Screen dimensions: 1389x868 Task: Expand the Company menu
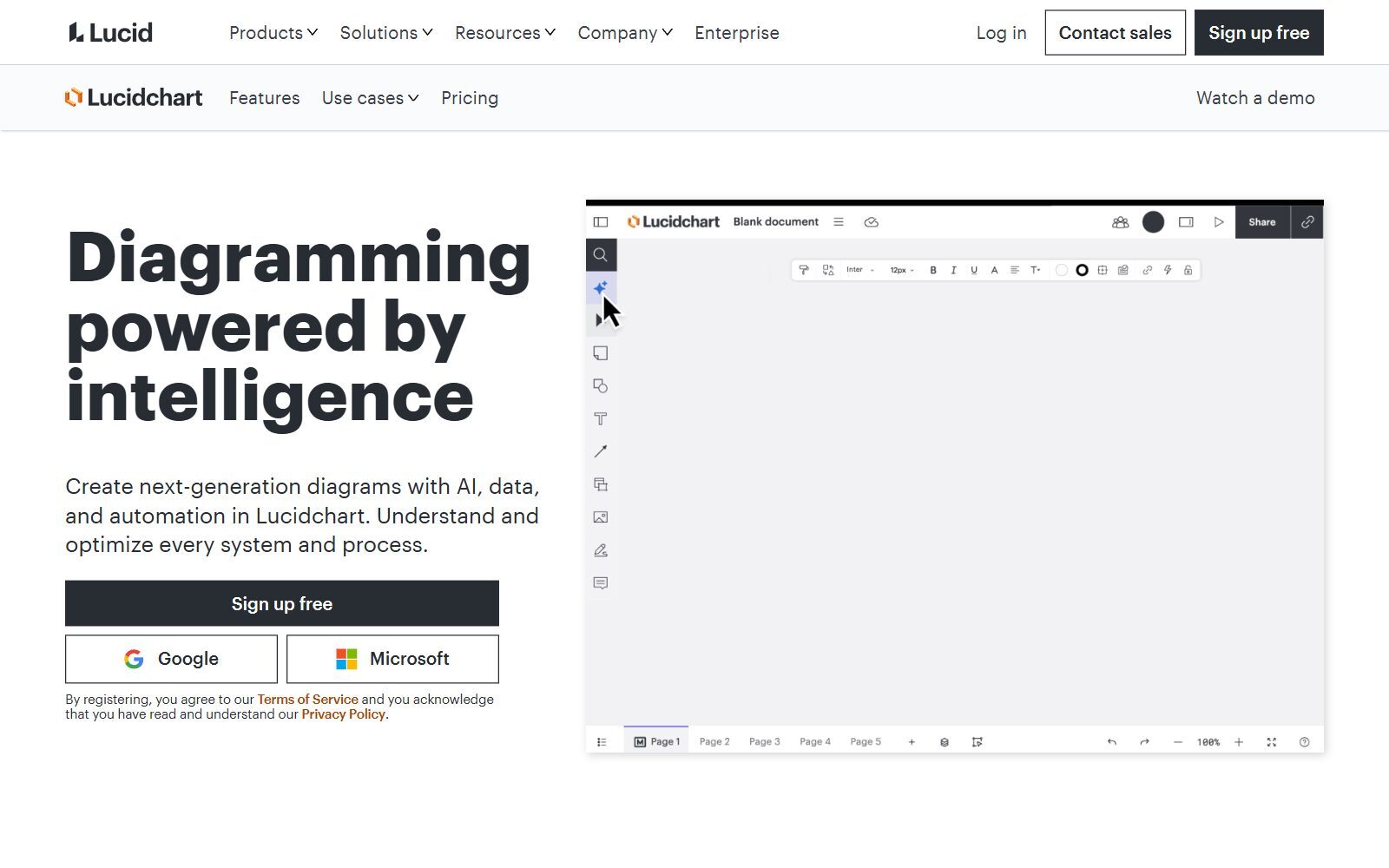pyautogui.click(x=625, y=33)
